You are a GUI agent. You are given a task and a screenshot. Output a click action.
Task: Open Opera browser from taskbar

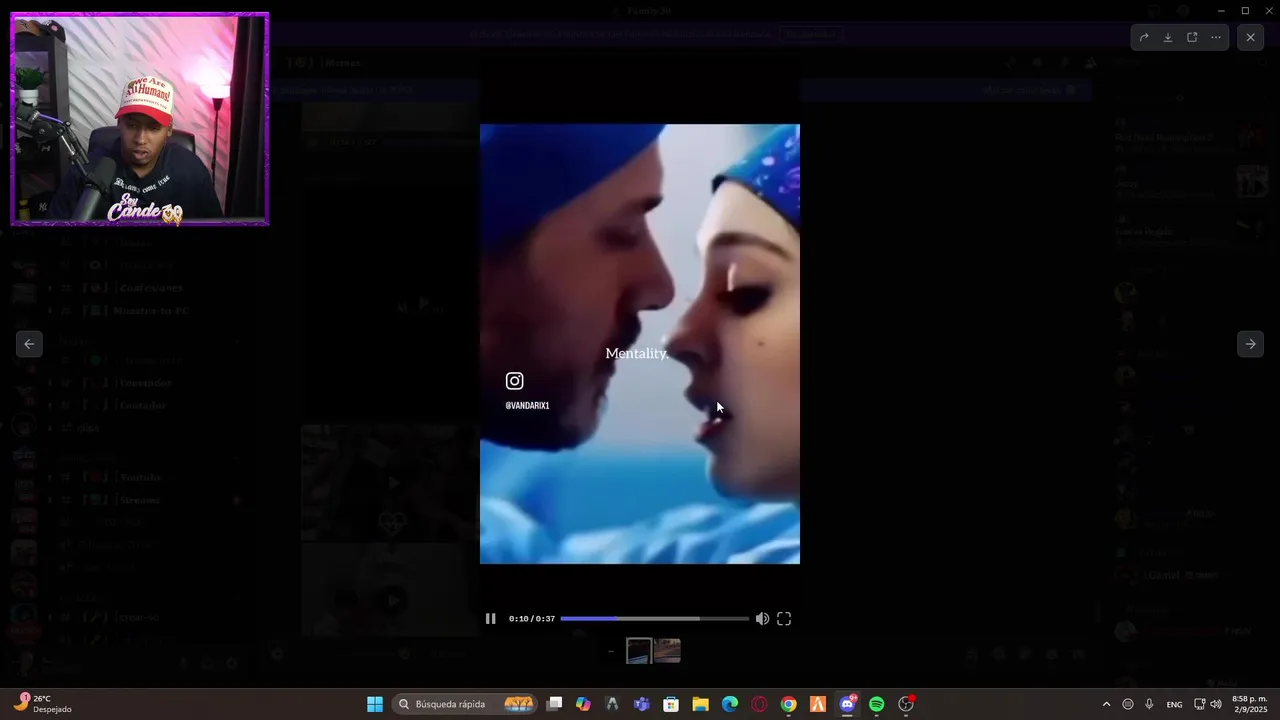pos(759,704)
